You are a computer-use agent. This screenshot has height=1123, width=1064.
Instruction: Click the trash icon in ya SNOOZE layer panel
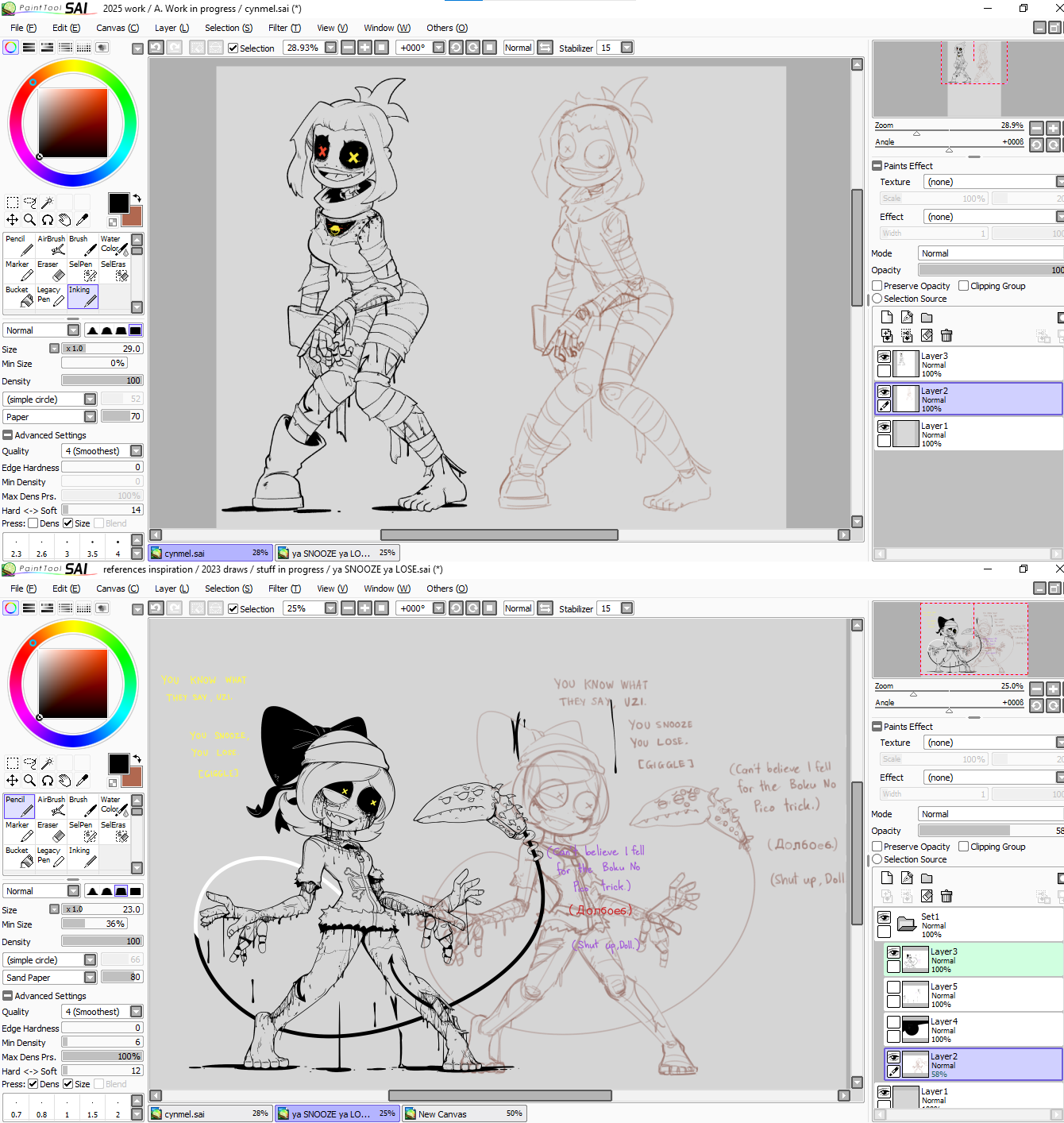coord(946,897)
